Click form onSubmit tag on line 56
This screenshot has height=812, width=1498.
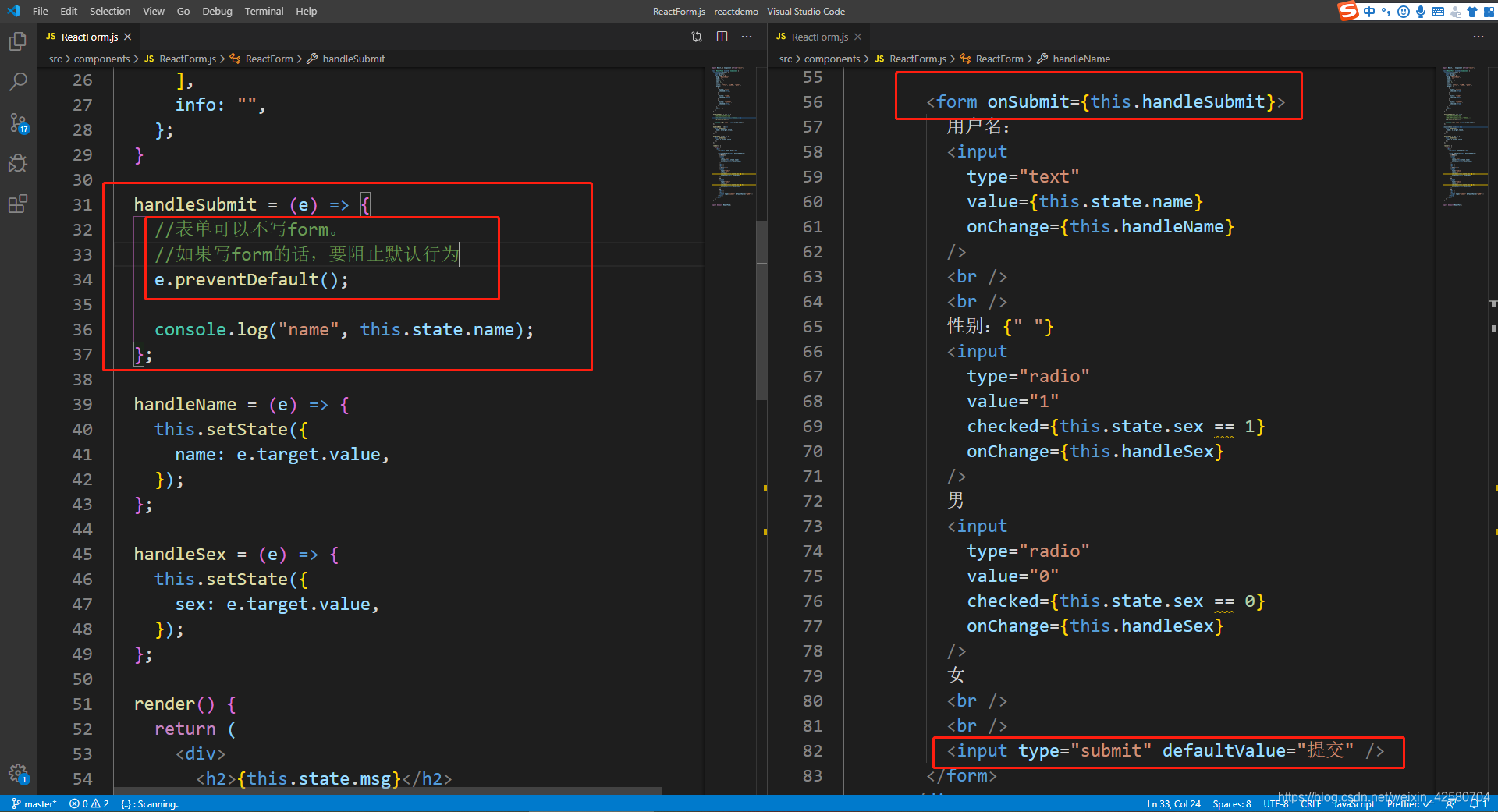(x=1106, y=101)
